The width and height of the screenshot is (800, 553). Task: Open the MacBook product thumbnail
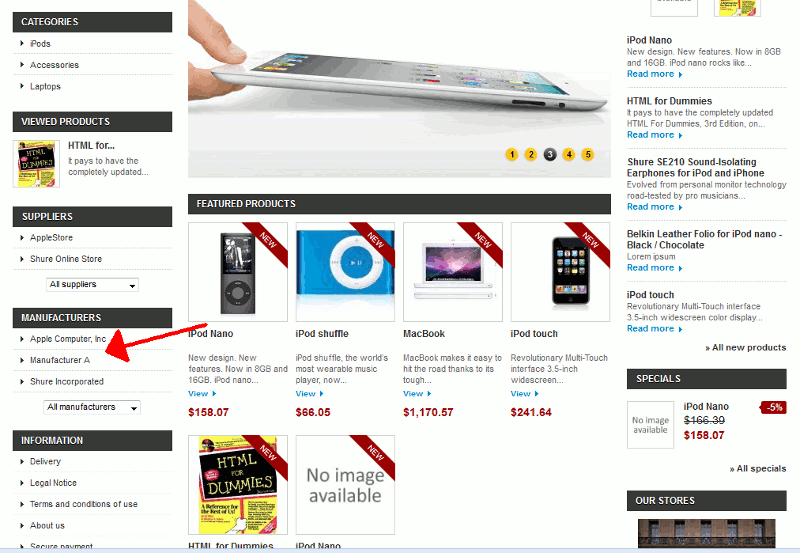(453, 272)
